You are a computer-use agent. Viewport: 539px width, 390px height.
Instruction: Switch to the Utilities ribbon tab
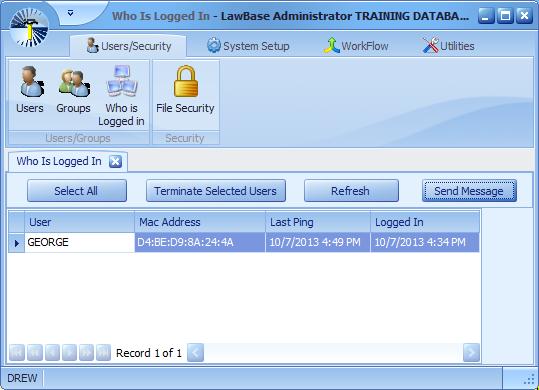click(449, 46)
